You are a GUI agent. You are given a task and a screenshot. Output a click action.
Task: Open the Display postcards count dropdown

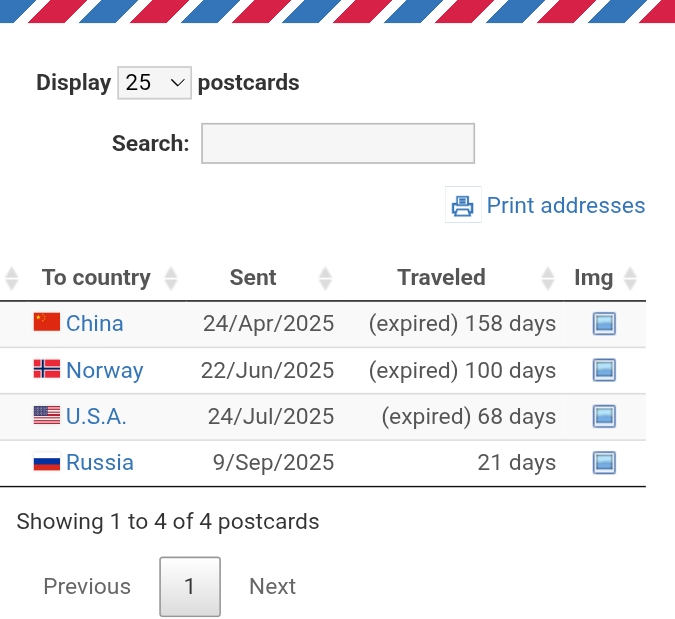point(154,83)
